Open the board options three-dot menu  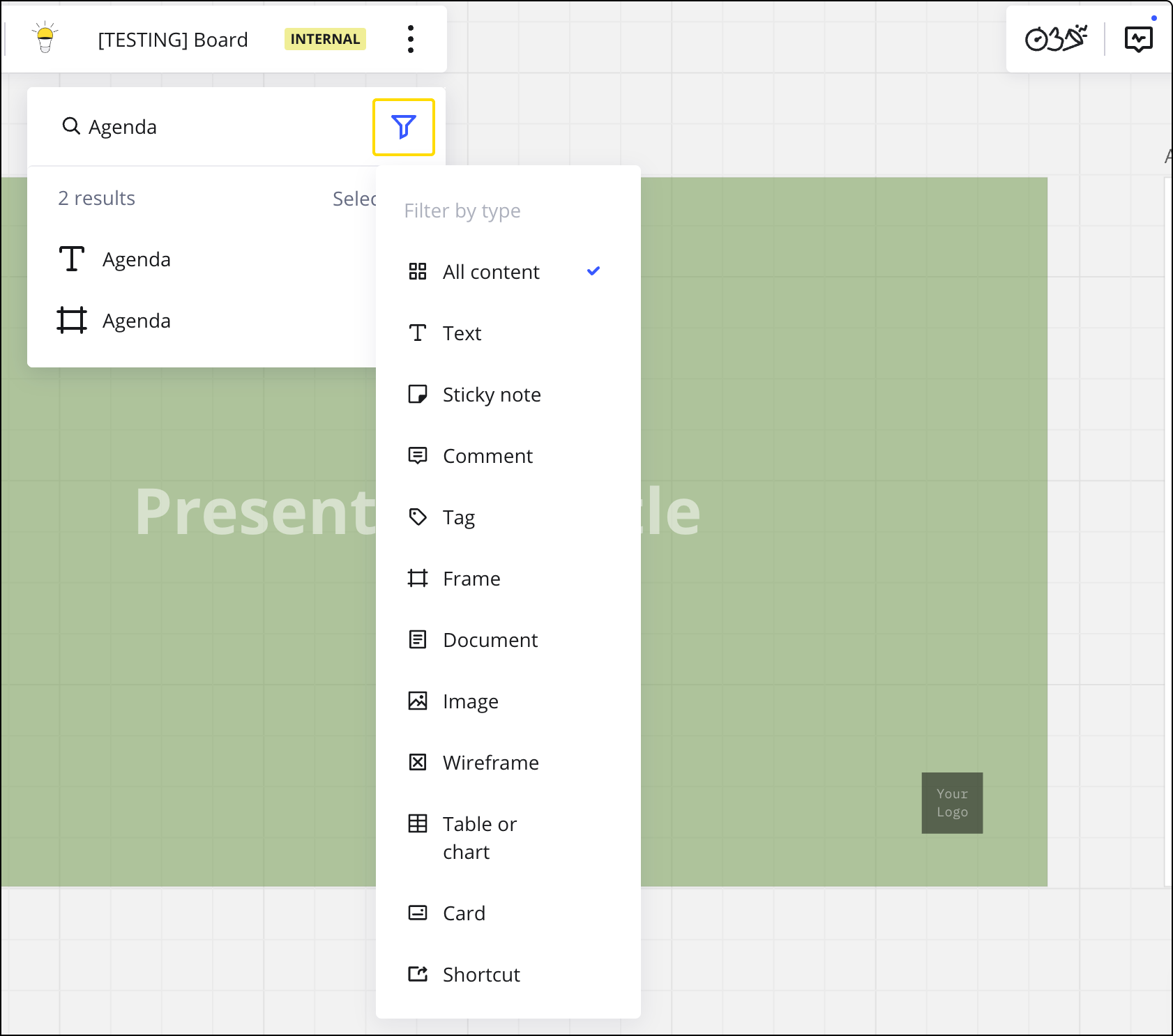point(411,39)
